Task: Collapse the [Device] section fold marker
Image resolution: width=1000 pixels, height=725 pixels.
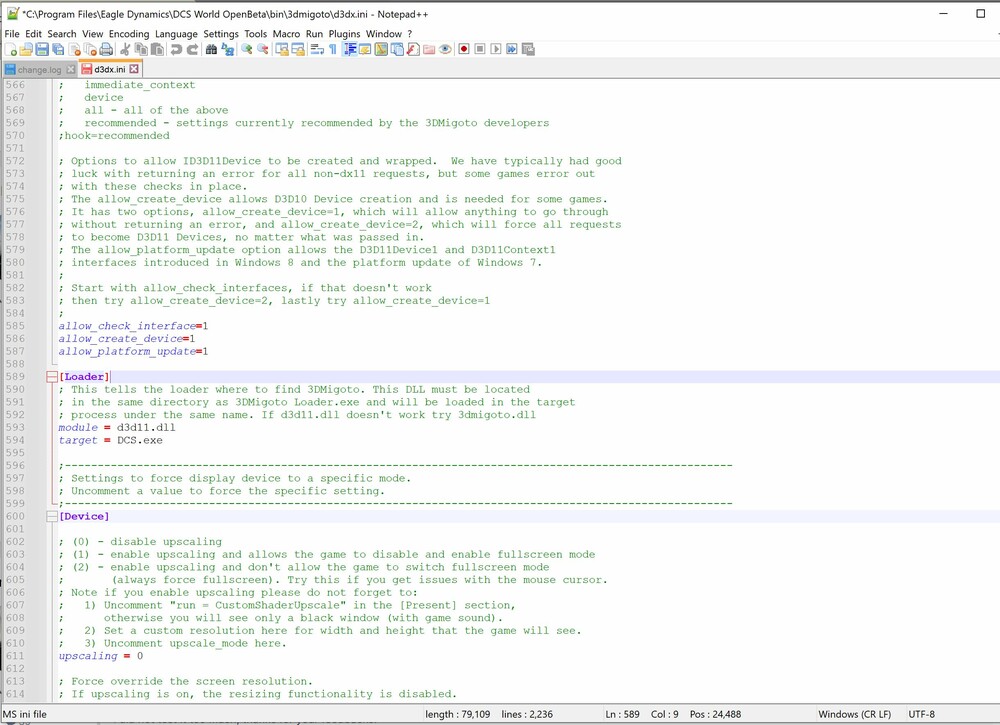Action: click(x=51, y=517)
